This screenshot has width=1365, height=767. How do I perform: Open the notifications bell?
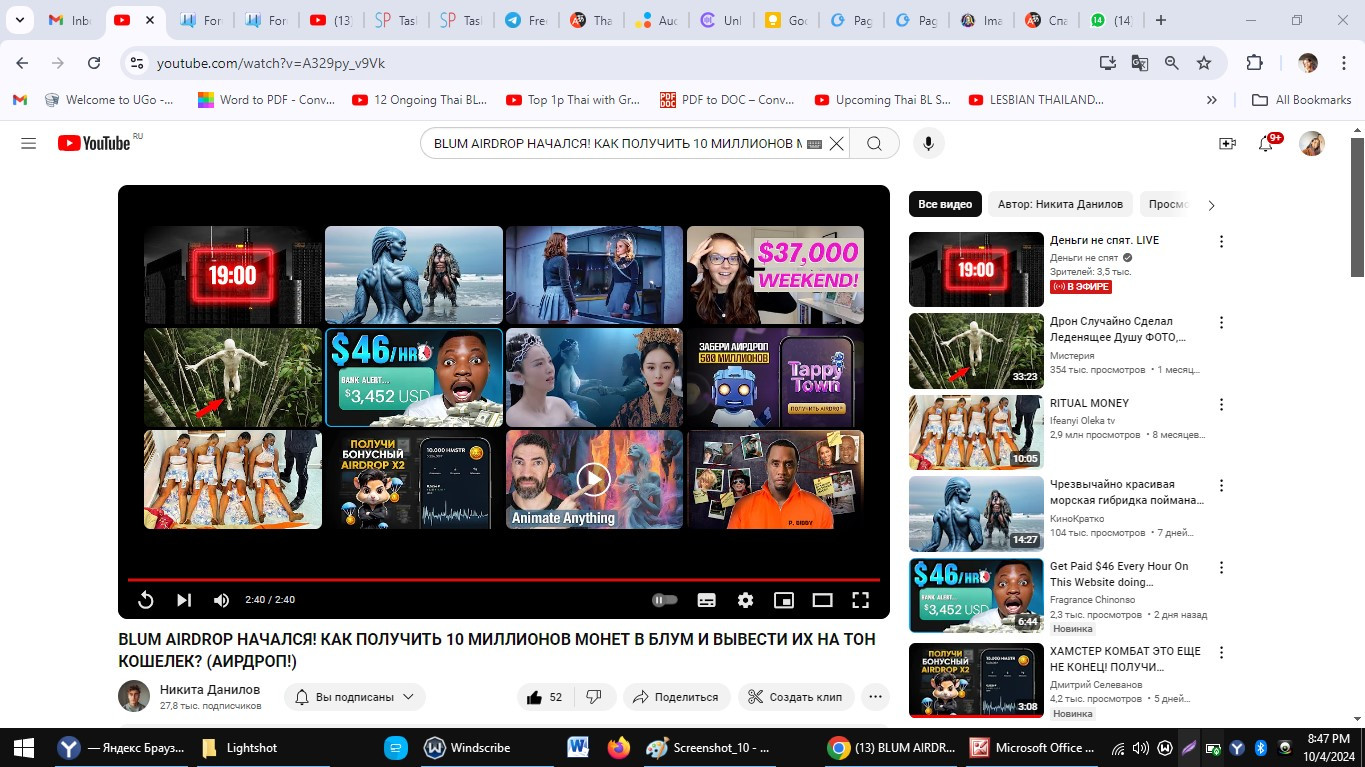[1266, 144]
